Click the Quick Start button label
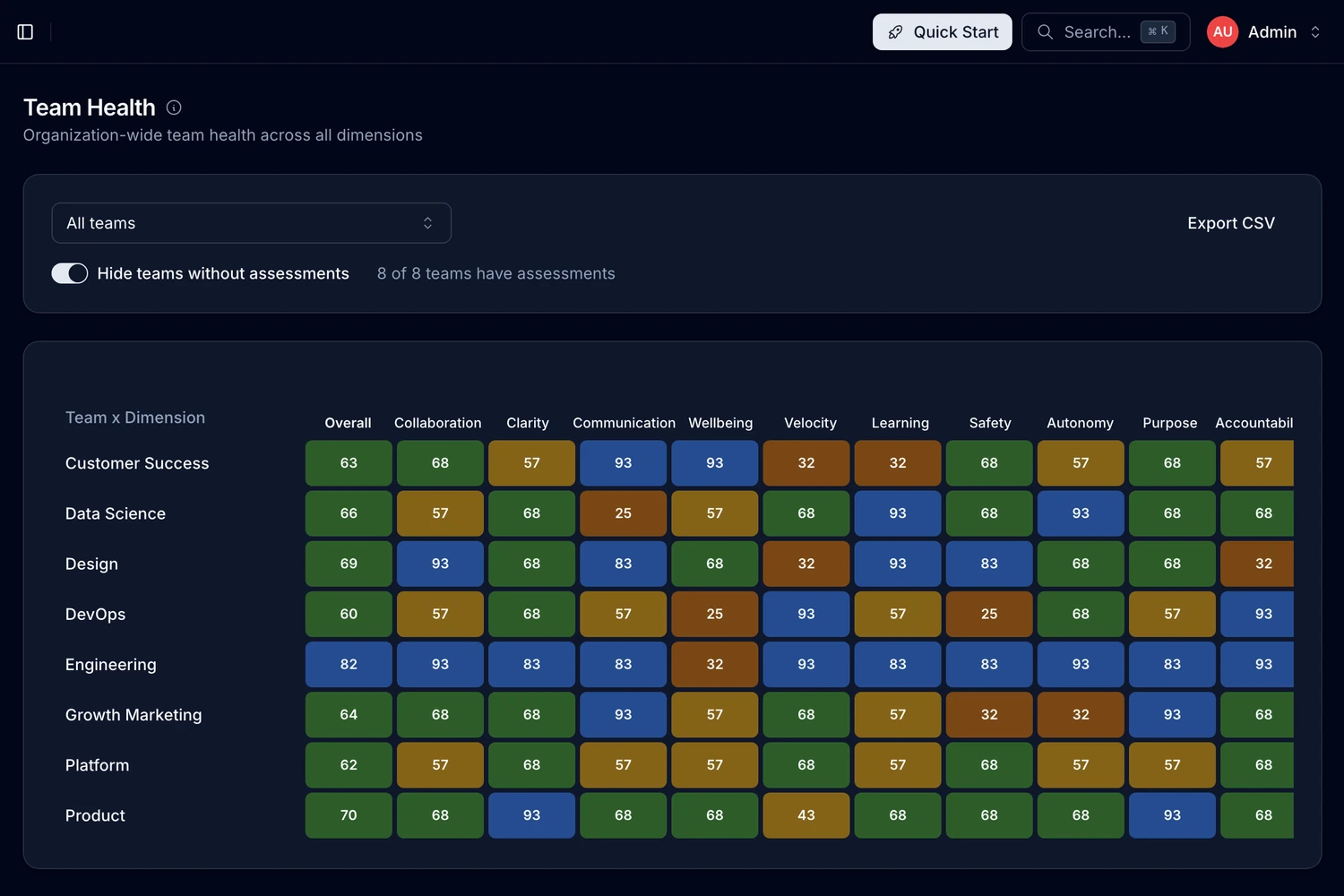Viewport: 1344px width, 896px height. click(956, 32)
